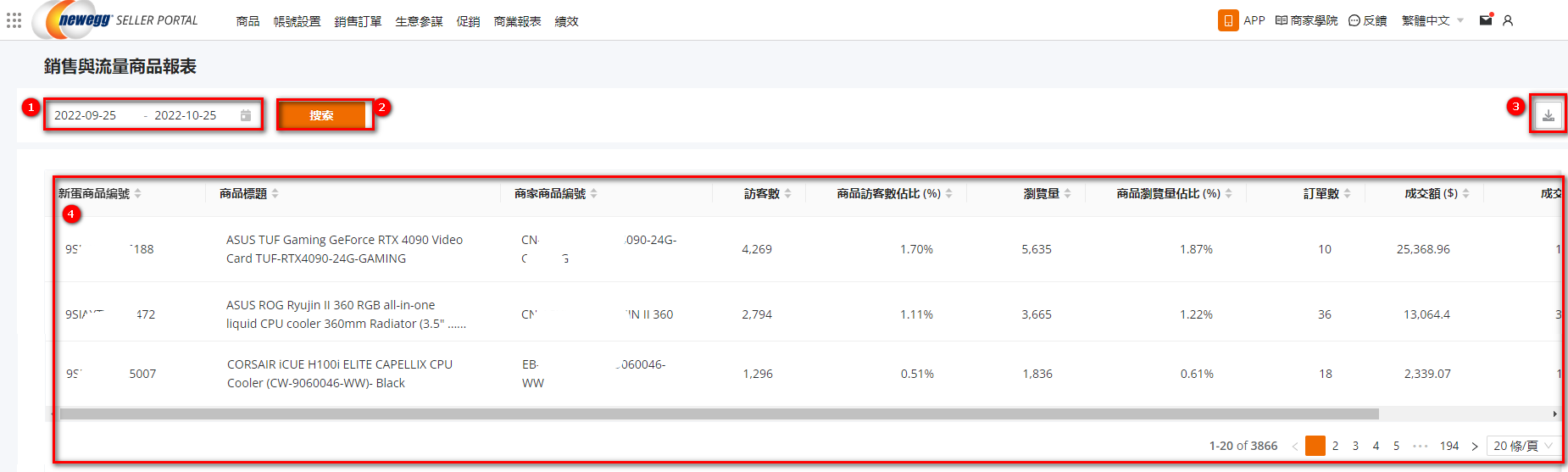Screen dimensions: 1568x472
Task: Sort by 成交額 ($) column
Action: [x=1437, y=194]
